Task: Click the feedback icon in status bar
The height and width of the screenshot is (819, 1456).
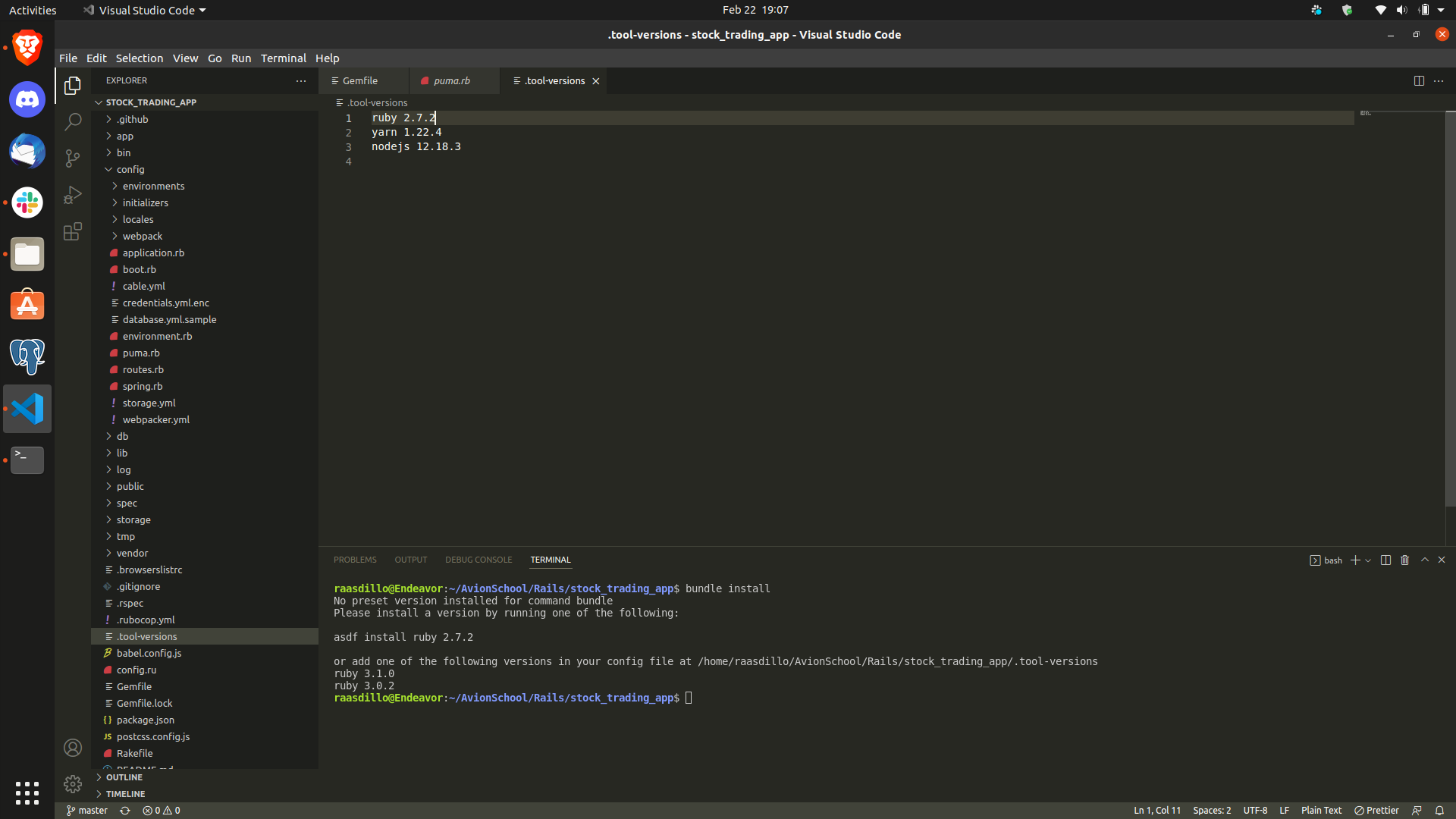Action: pos(1417,810)
